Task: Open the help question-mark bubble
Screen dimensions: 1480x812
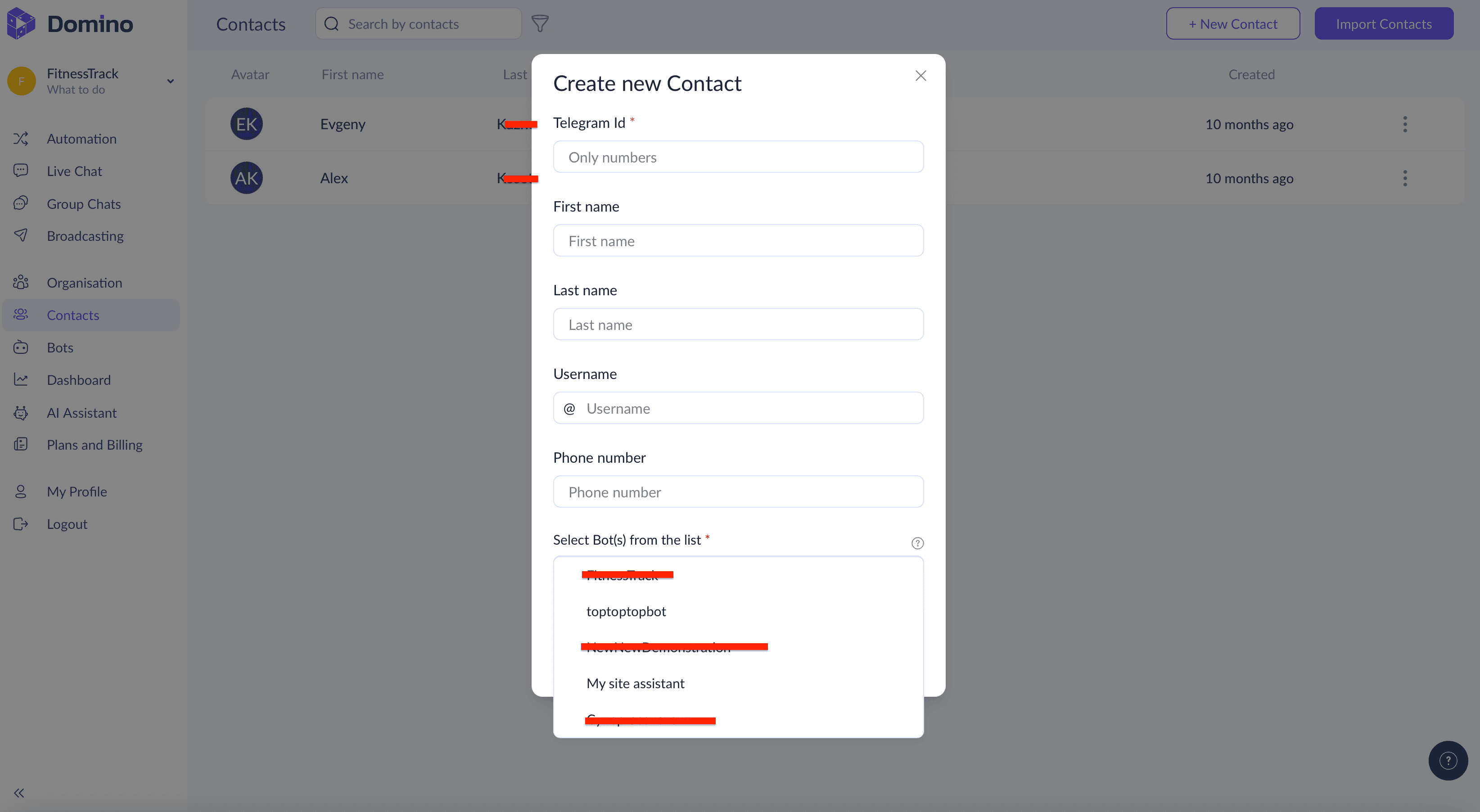Action: (x=1448, y=760)
